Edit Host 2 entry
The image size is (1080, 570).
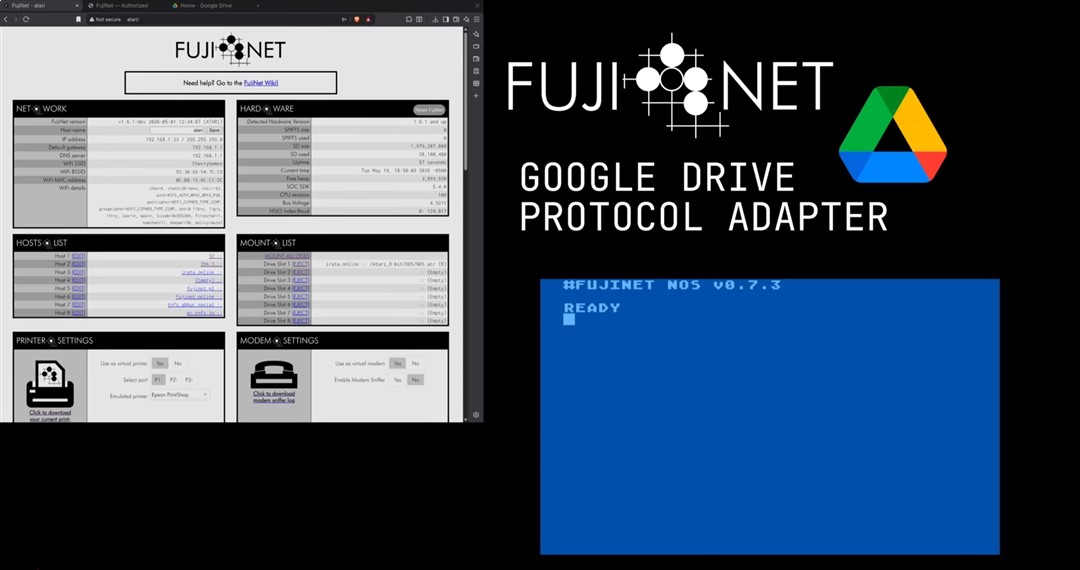(x=79, y=264)
